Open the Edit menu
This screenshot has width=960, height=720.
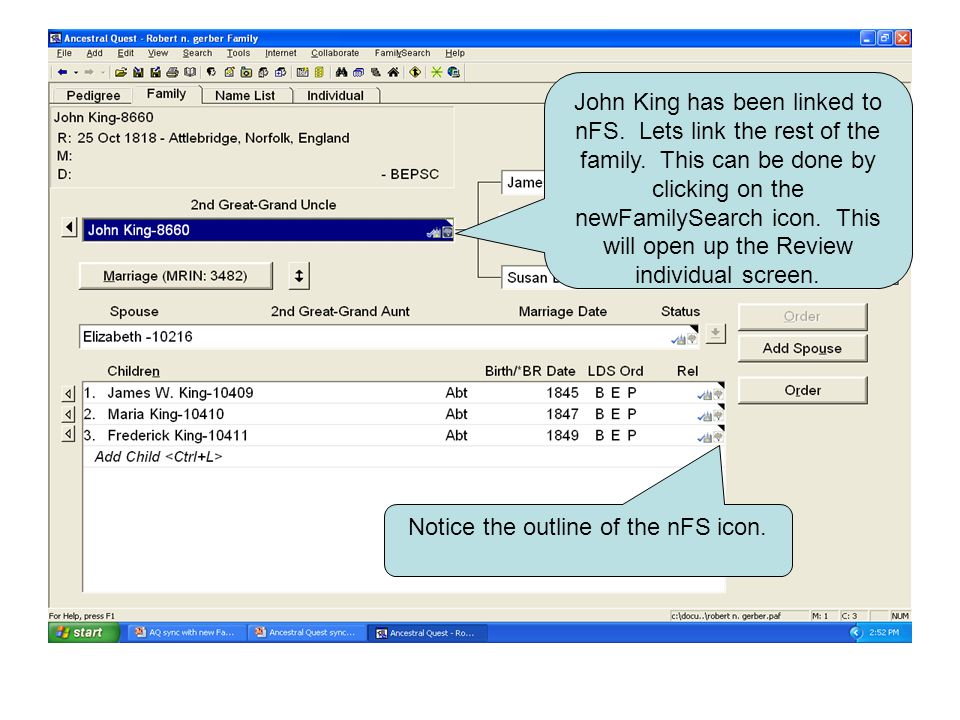126,53
